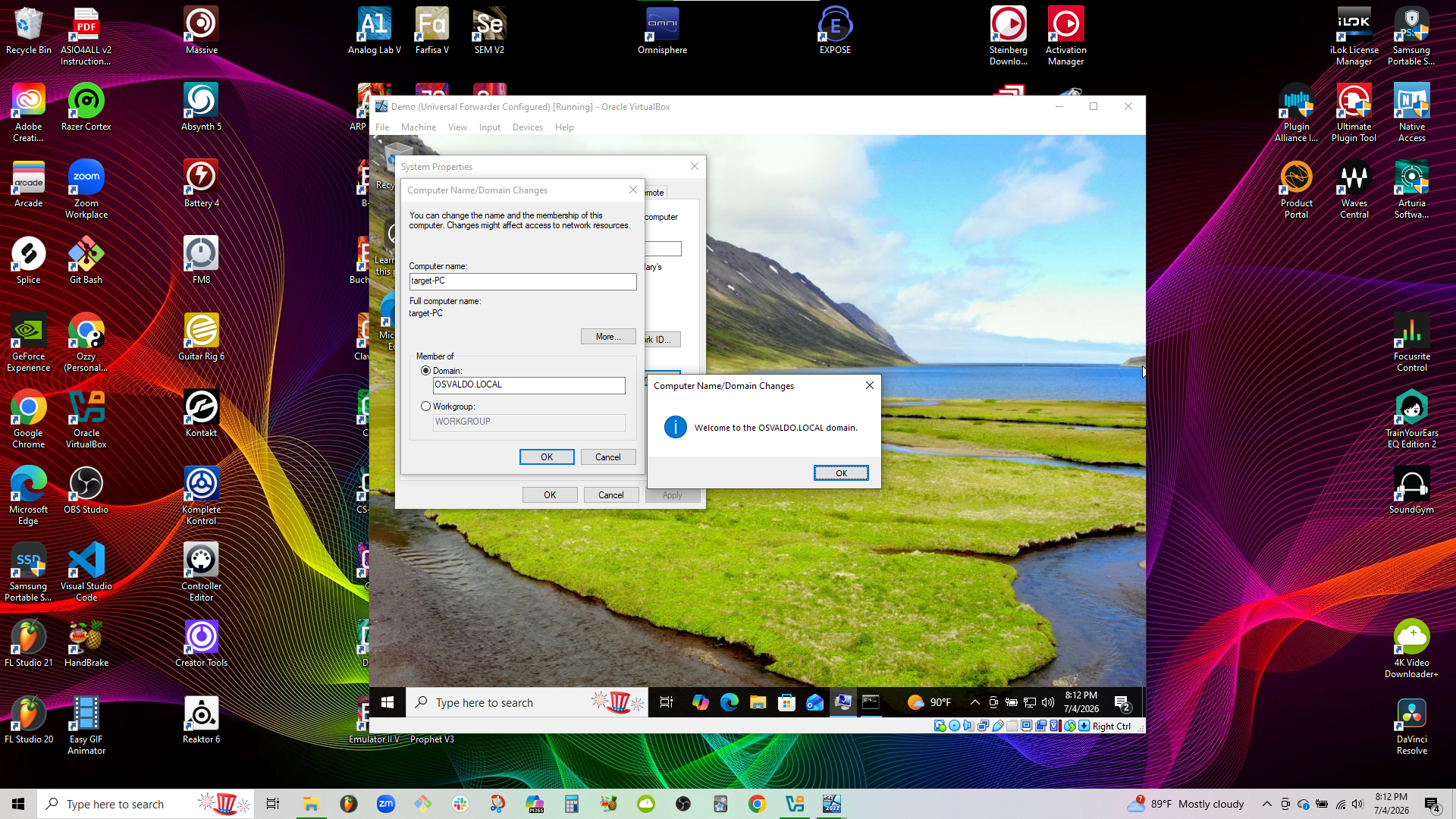Open File Explorer in the guest taskbar
Viewport: 1456px width, 819px height.
click(x=758, y=703)
